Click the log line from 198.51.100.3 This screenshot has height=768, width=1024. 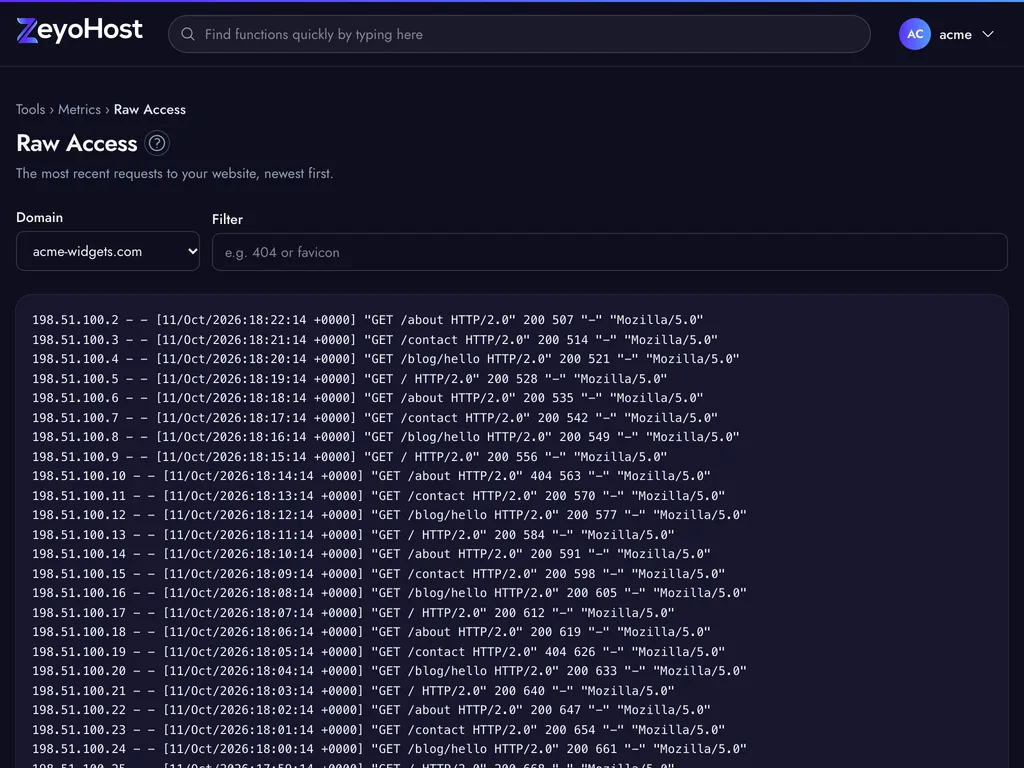point(375,340)
